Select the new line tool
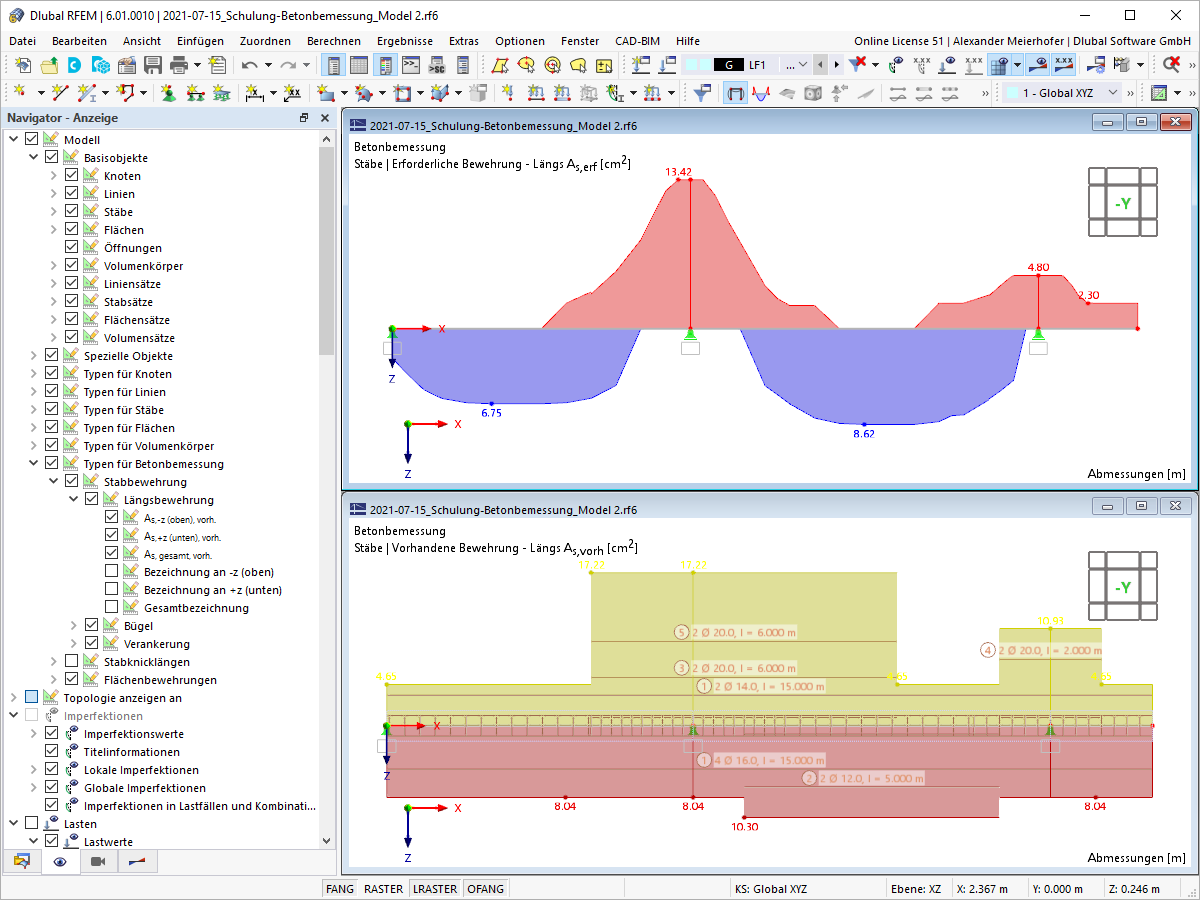 pos(60,93)
